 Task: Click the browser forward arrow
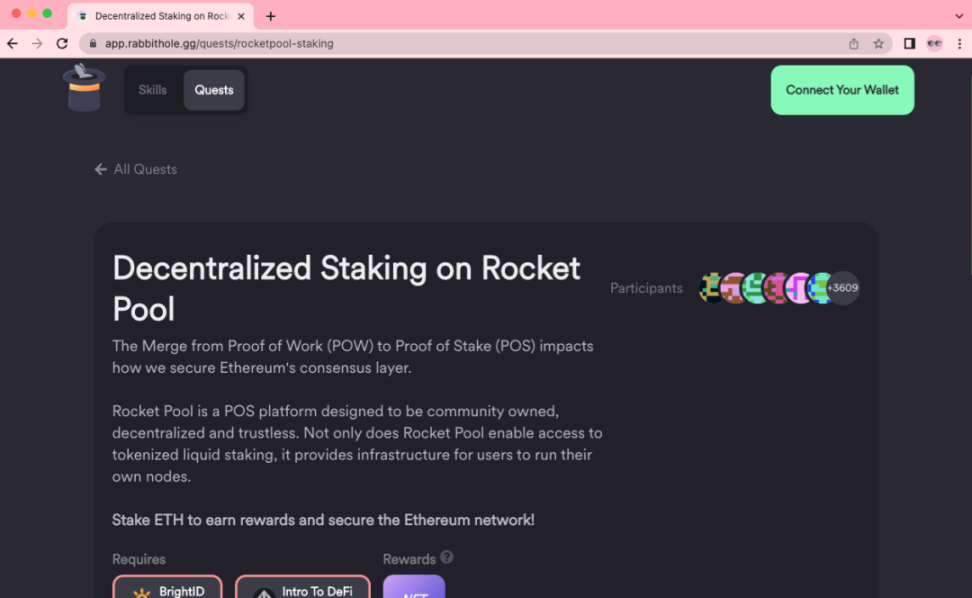click(37, 43)
